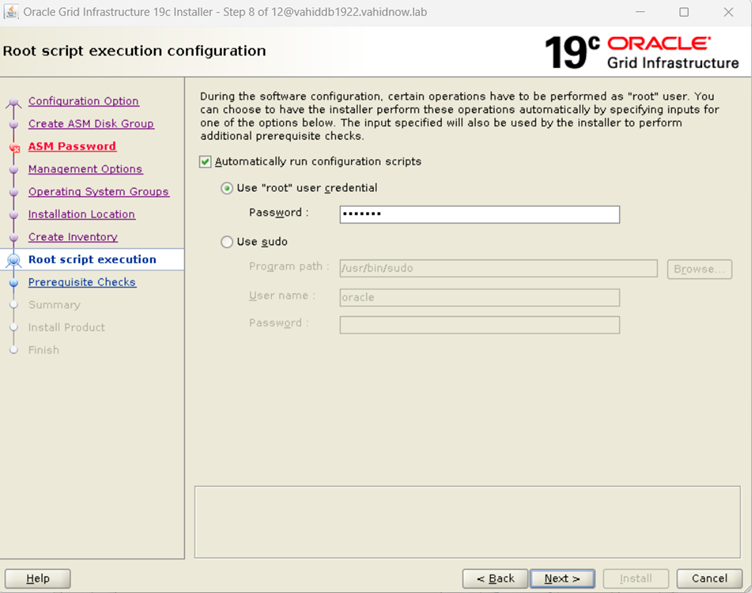
Task: Go back with the Back button
Action: [x=494, y=578]
